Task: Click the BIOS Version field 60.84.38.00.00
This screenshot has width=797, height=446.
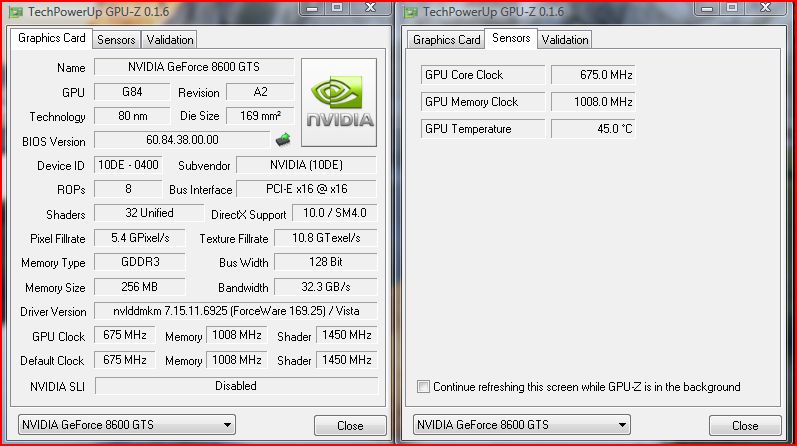Action: (x=182, y=140)
